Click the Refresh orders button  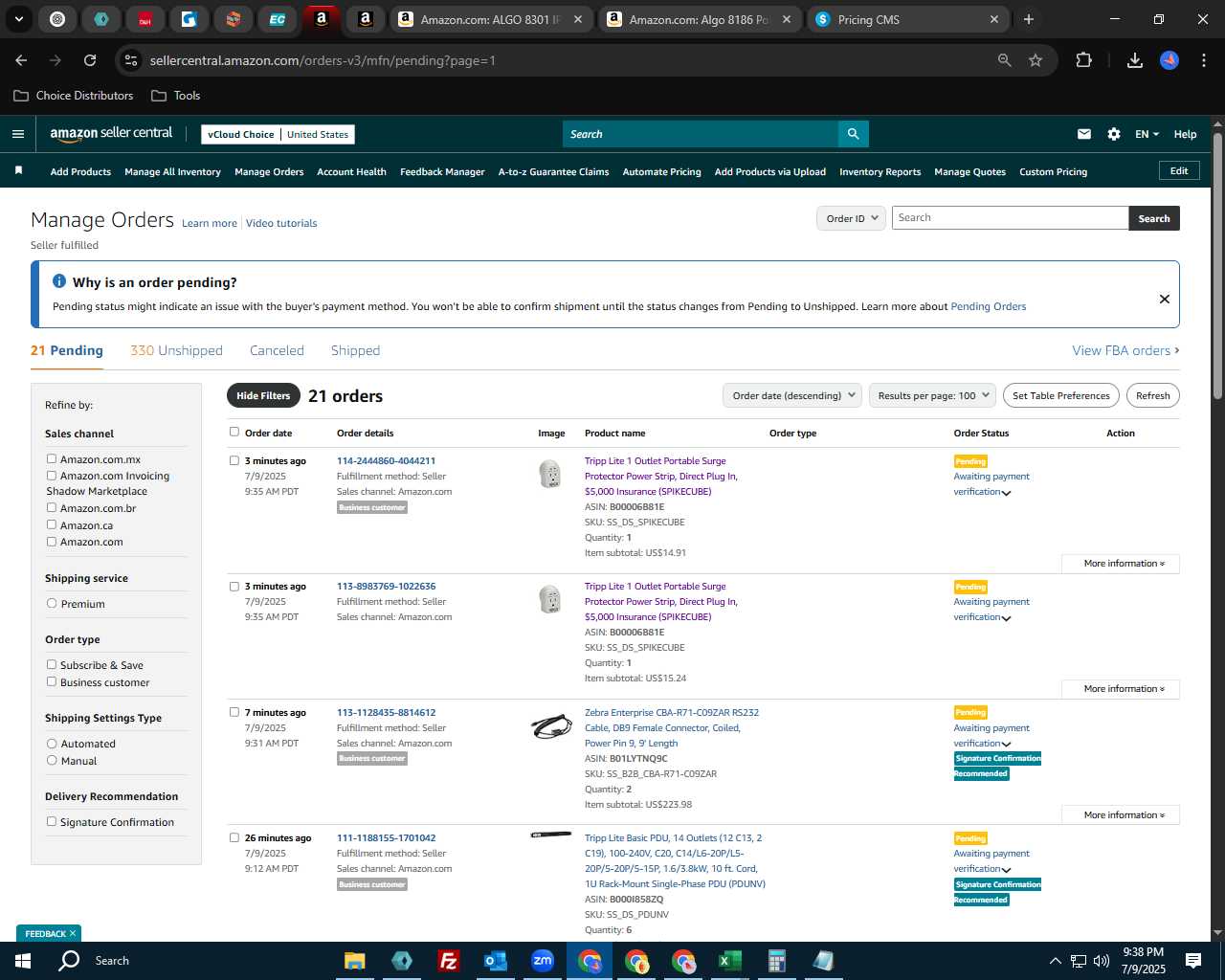tap(1152, 395)
